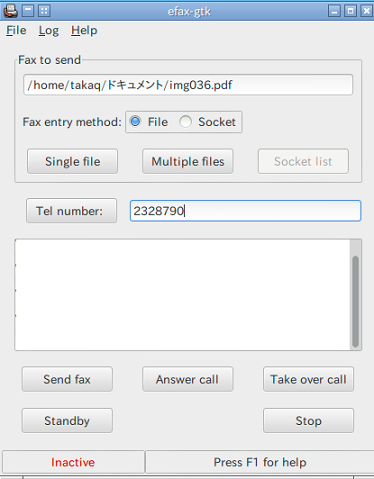Select the Socket fax entry method
The height and width of the screenshot is (479, 374).
click(208, 122)
